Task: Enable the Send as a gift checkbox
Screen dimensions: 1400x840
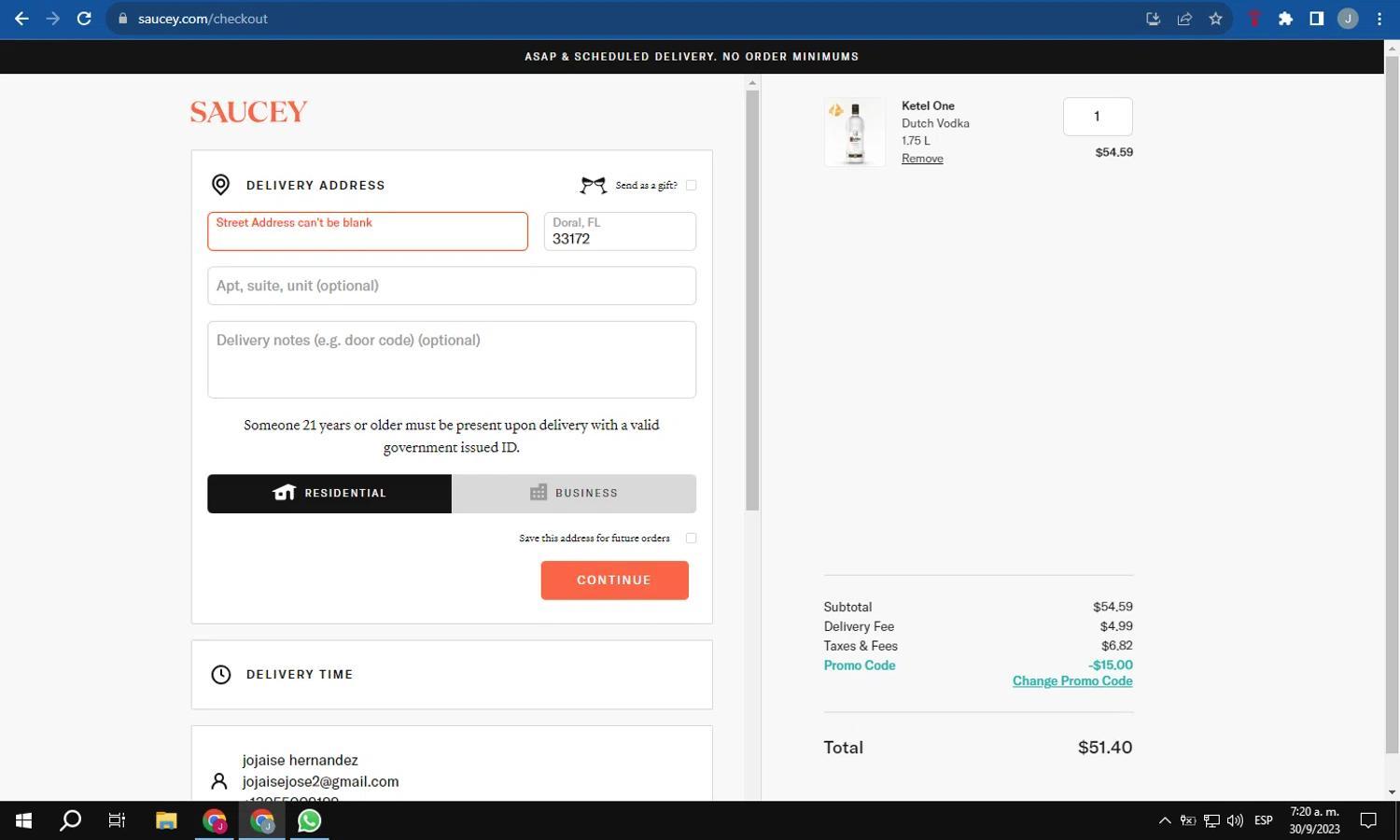Action: click(691, 185)
